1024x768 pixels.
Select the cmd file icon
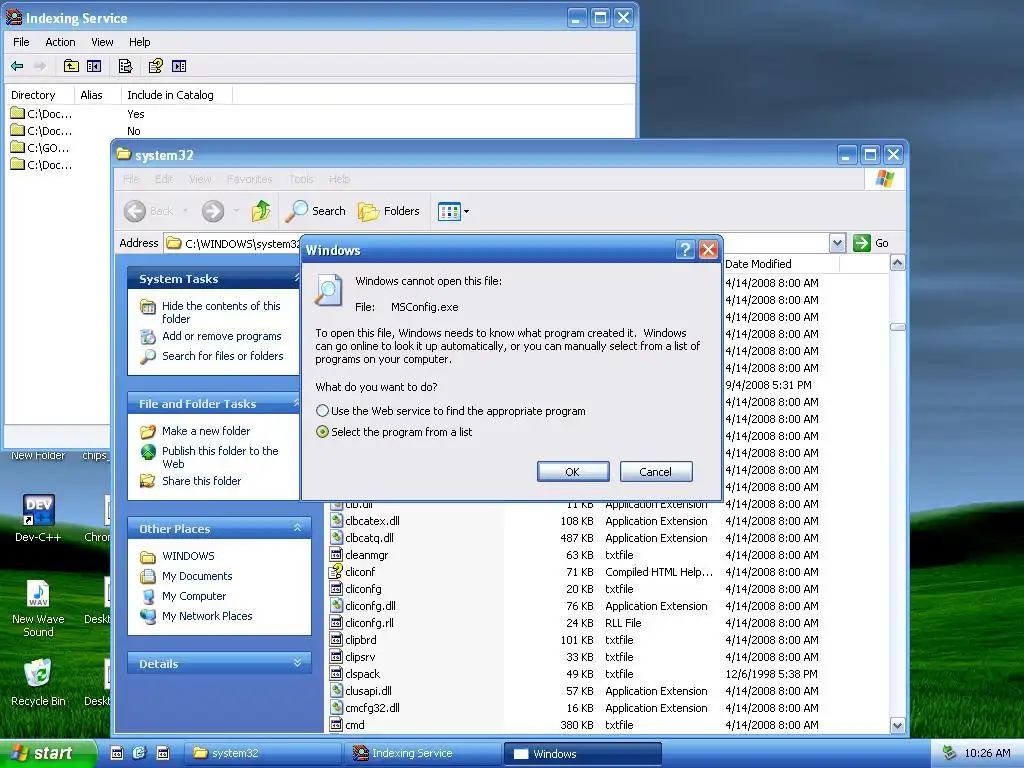[336, 724]
